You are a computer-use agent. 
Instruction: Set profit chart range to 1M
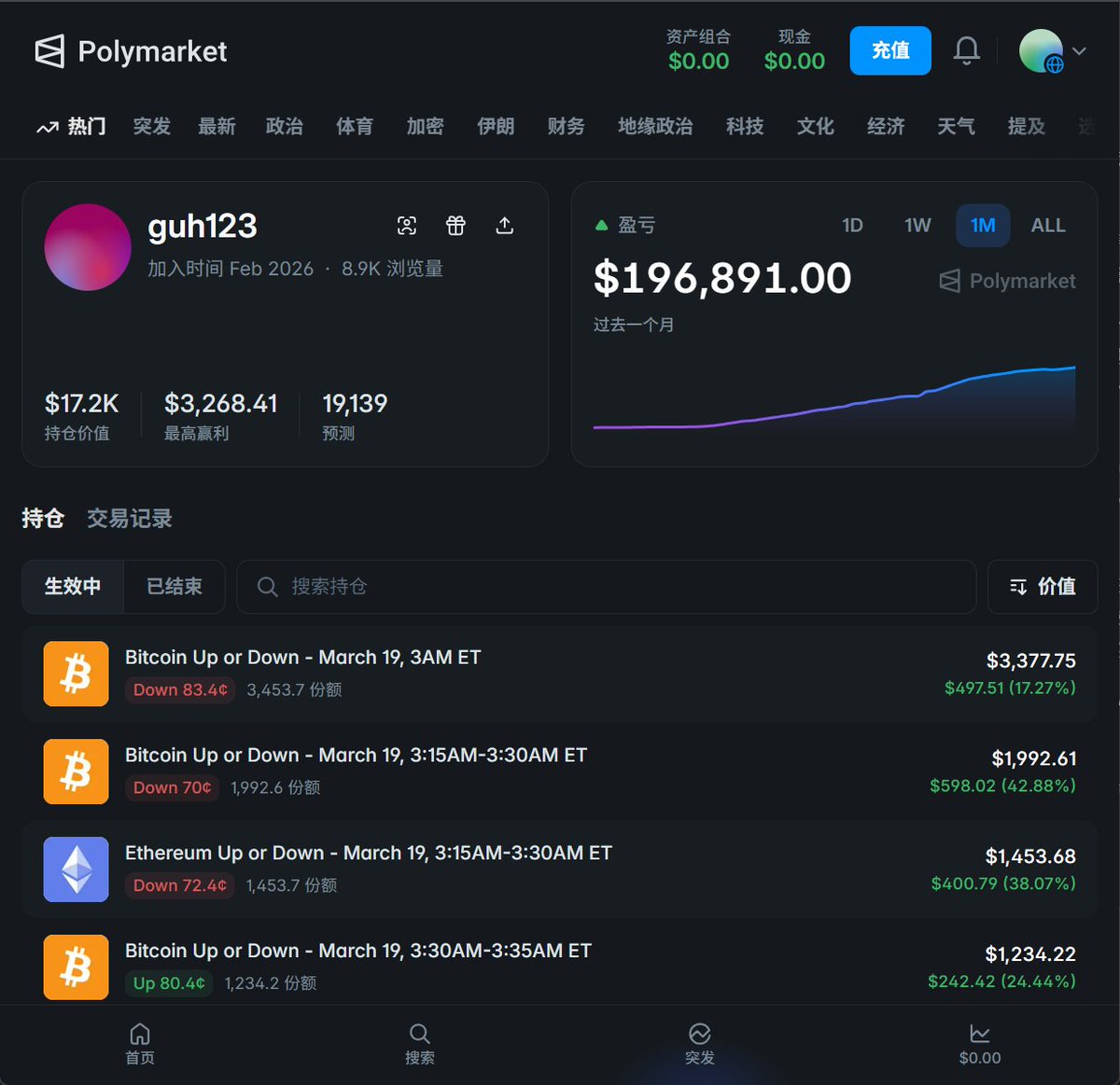pyautogui.click(x=983, y=226)
